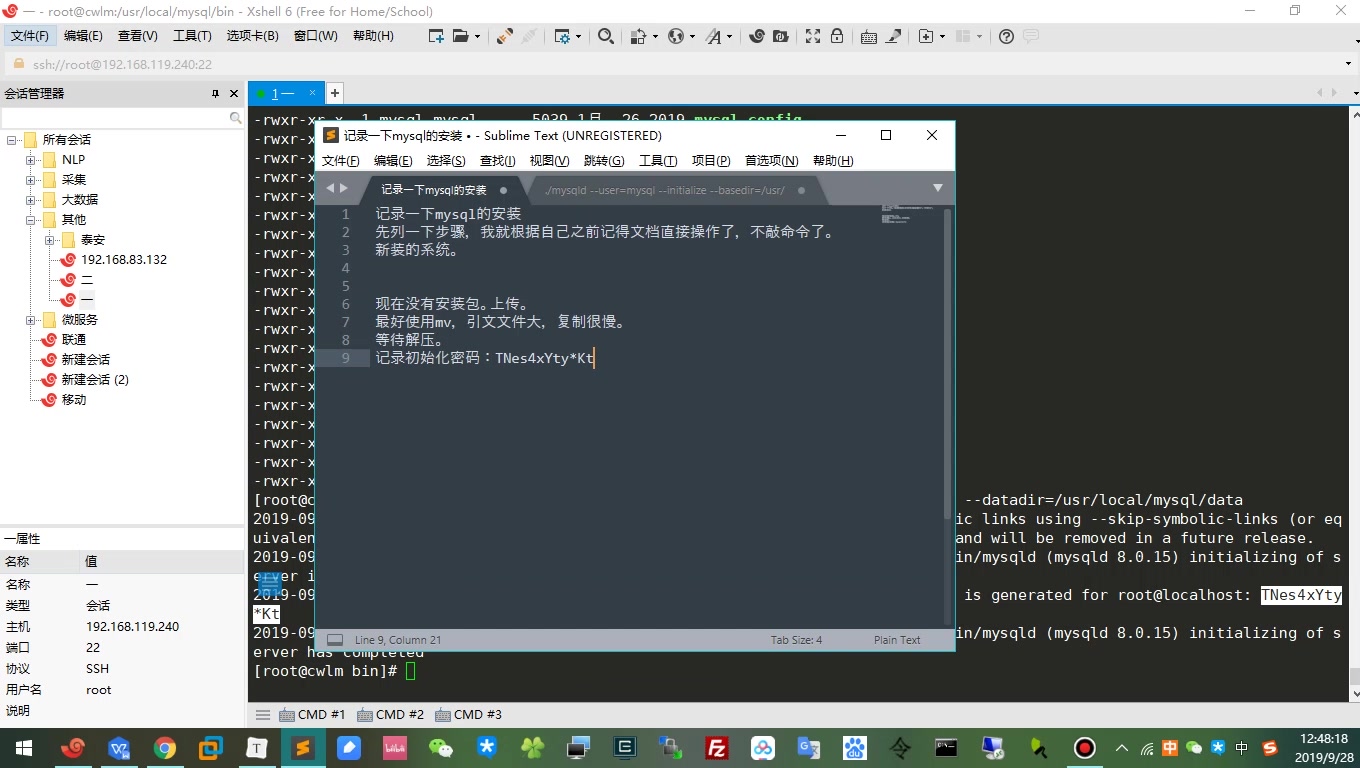Open the virtual keyboard icon
The height and width of the screenshot is (768, 1360).
point(867,36)
